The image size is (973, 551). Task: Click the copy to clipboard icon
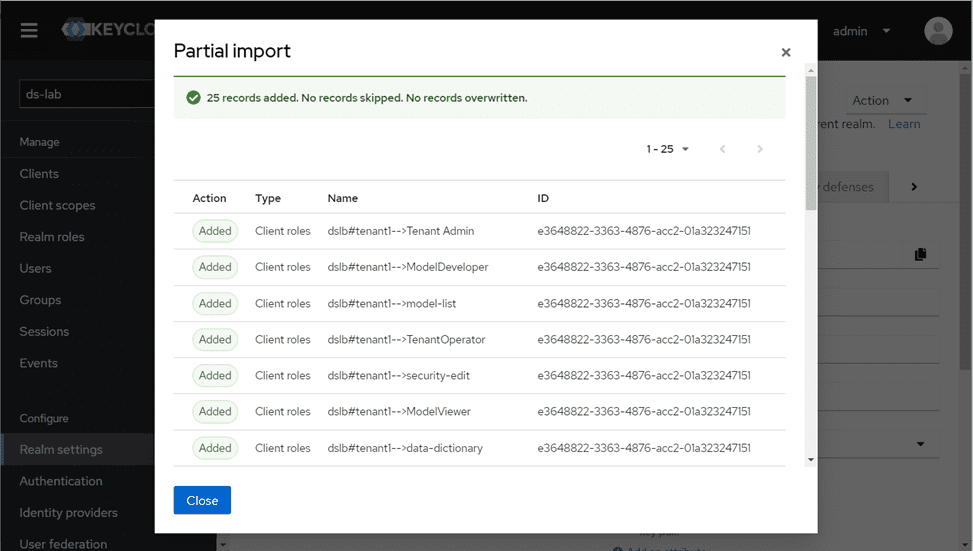(920, 255)
